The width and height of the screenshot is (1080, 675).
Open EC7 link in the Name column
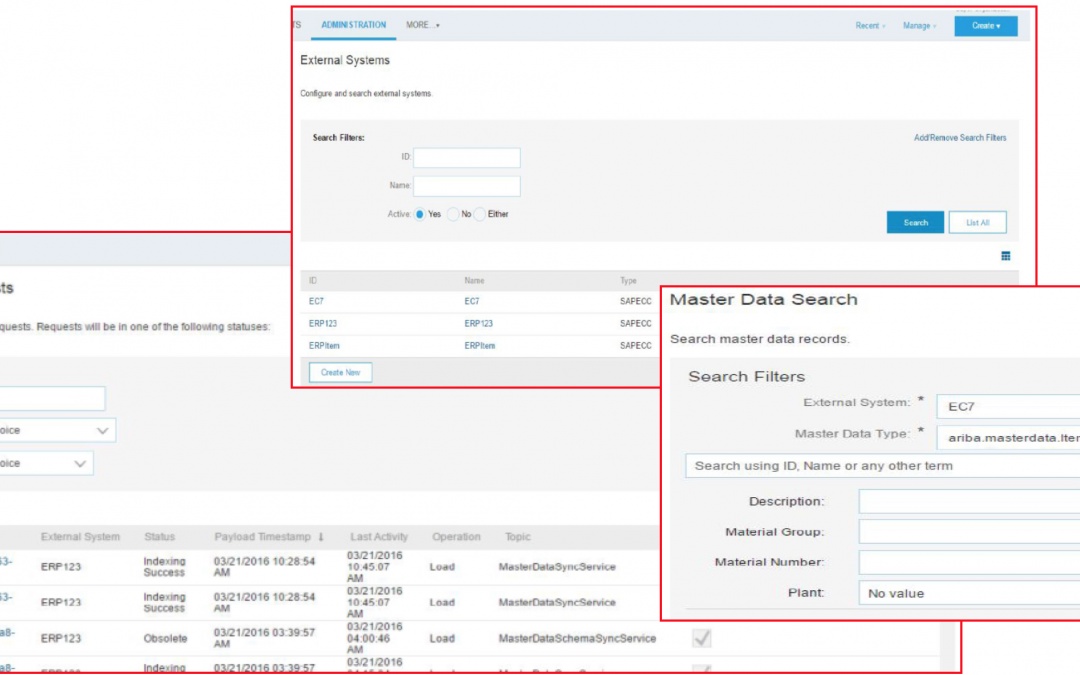click(472, 301)
